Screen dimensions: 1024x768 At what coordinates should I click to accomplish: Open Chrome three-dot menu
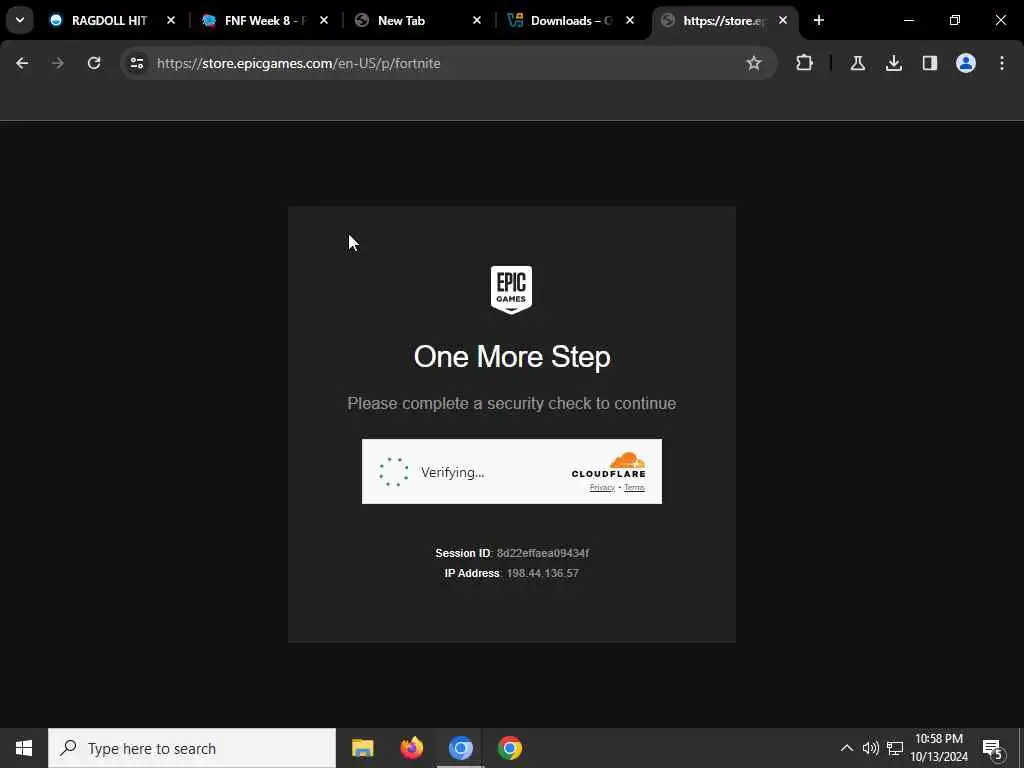[x=1002, y=63]
